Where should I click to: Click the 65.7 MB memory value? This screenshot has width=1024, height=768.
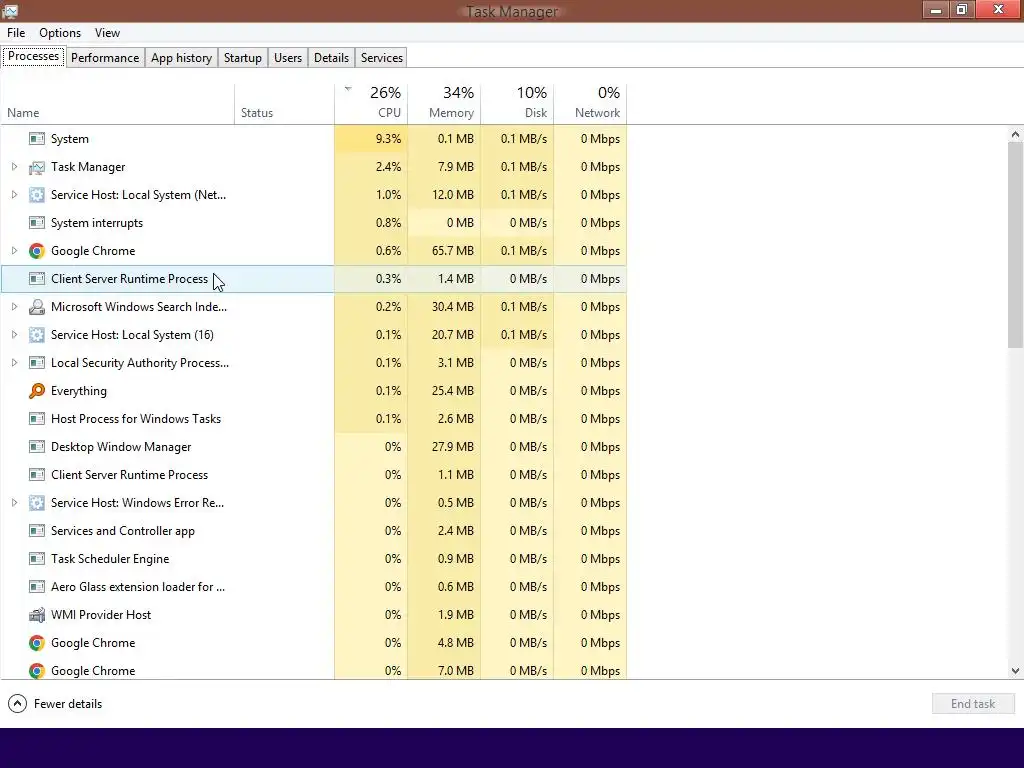click(x=453, y=251)
